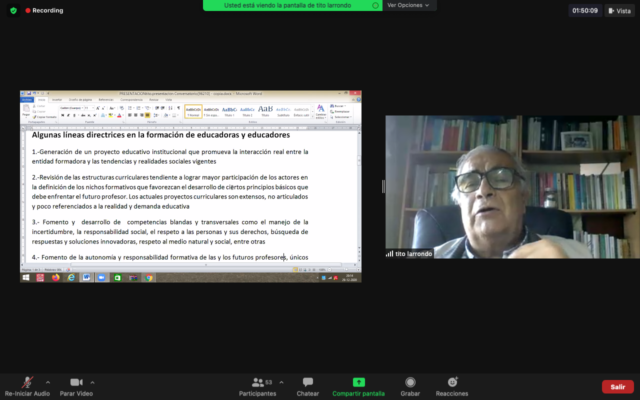The height and width of the screenshot is (400, 640).
Task: Open the Insertar tab in Word ribbon
Action: (57, 100)
